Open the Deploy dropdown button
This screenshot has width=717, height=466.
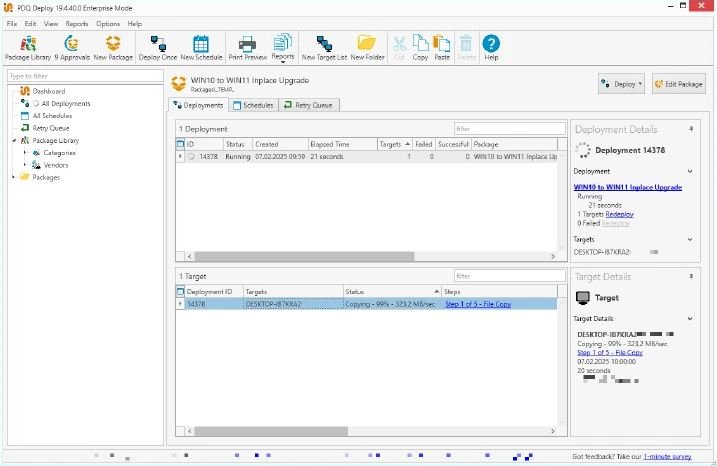click(621, 84)
